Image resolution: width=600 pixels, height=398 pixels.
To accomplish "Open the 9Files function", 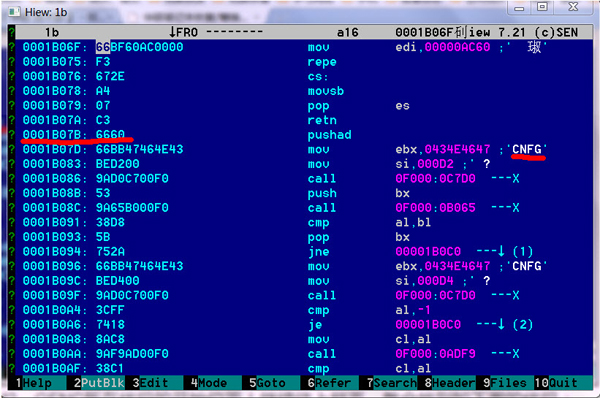I will 504,383.
